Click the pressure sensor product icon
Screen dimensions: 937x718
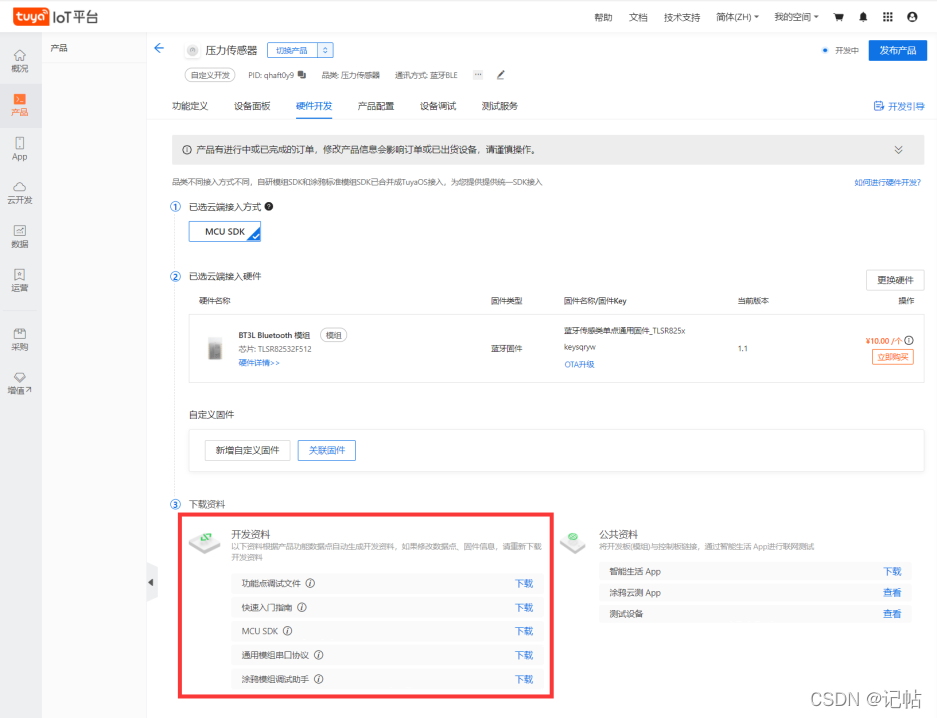(192, 51)
